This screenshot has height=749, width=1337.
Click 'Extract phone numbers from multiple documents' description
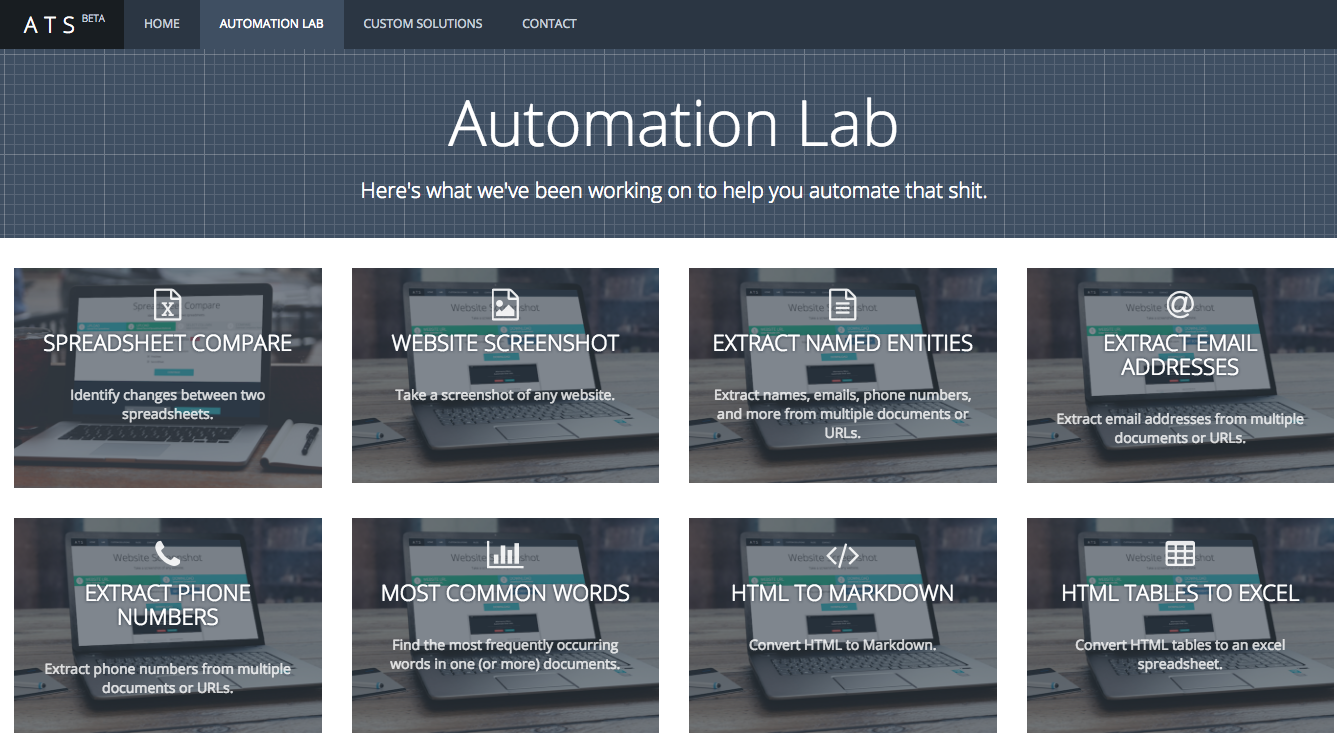click(168, 678)
